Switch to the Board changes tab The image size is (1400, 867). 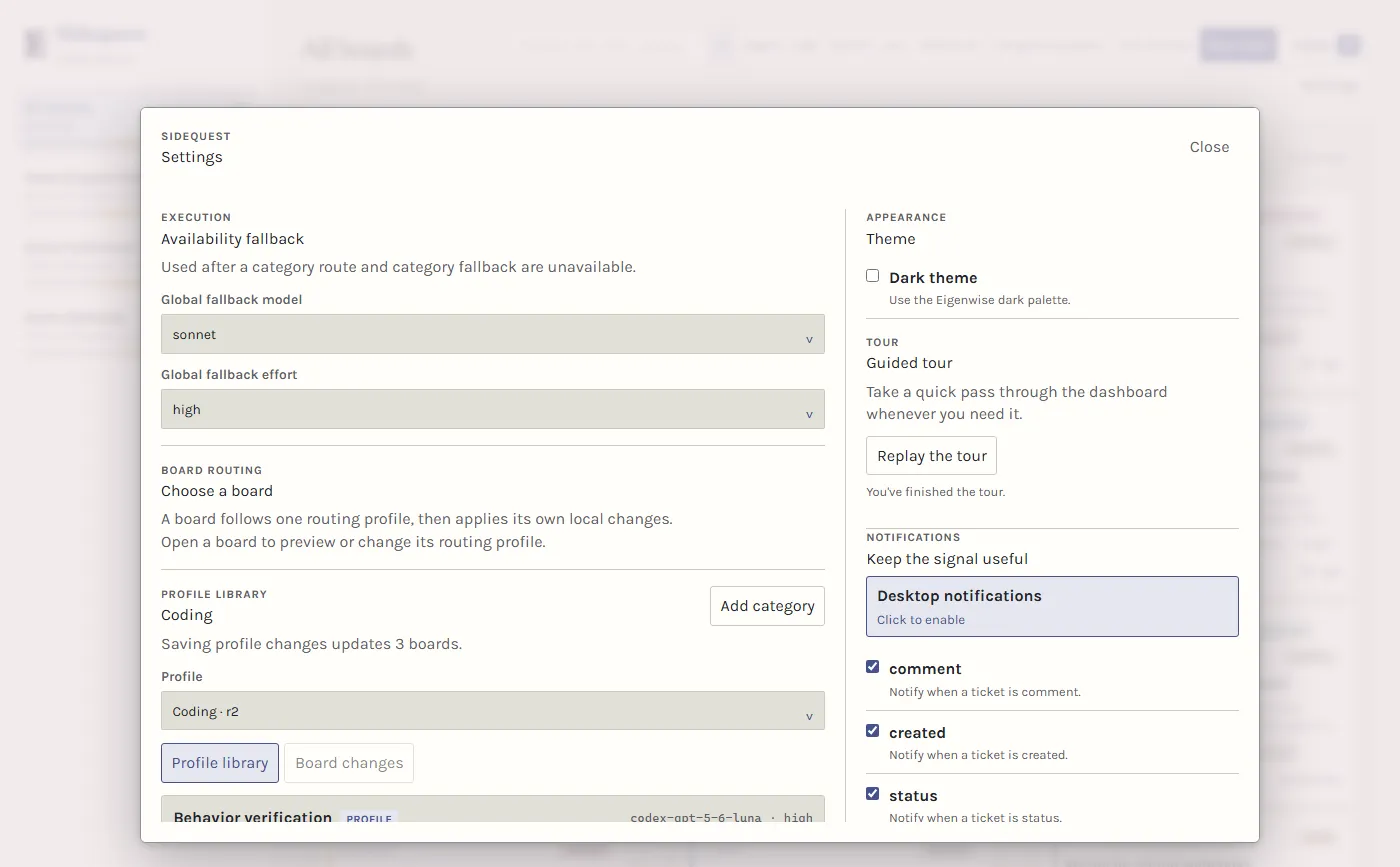point(349,763)
